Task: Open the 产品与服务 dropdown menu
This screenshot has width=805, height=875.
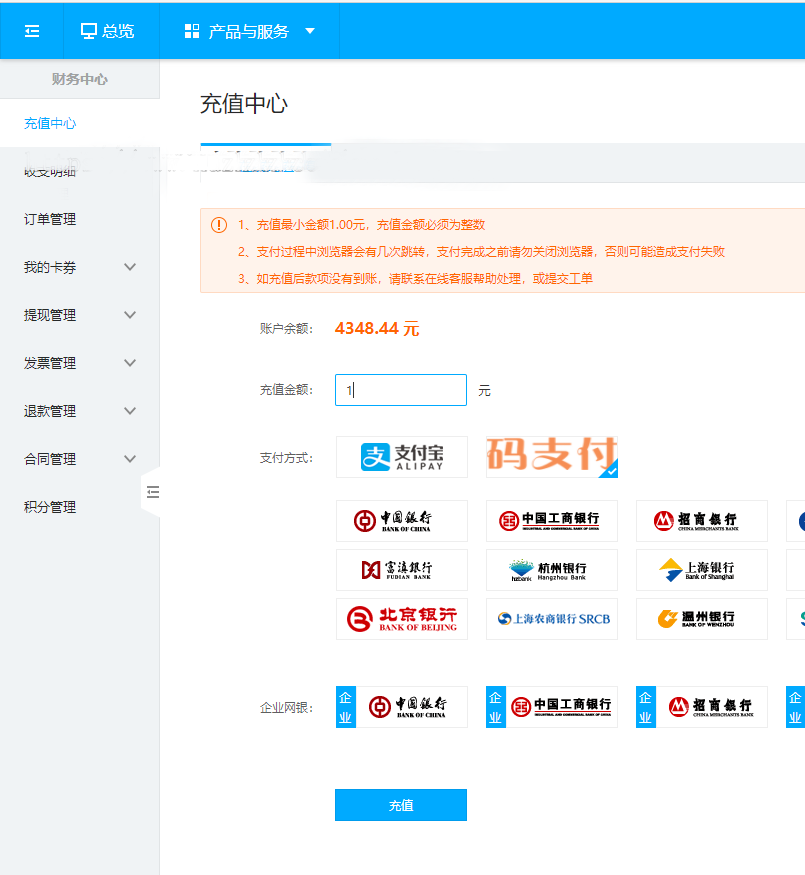Action: click(x=249, y=31)
